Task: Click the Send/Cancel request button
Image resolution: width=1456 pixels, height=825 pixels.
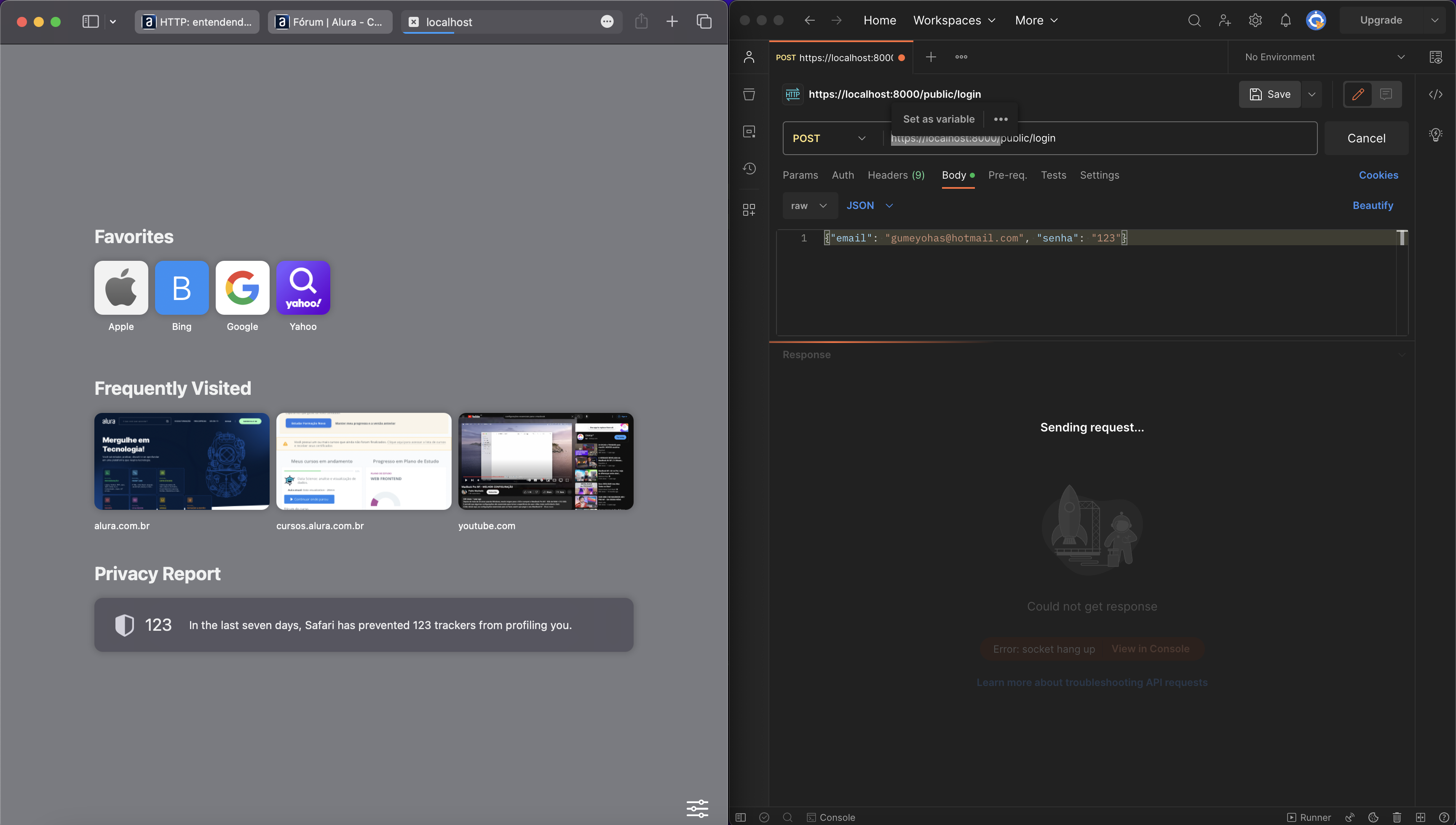Action: click(1366, 138)
